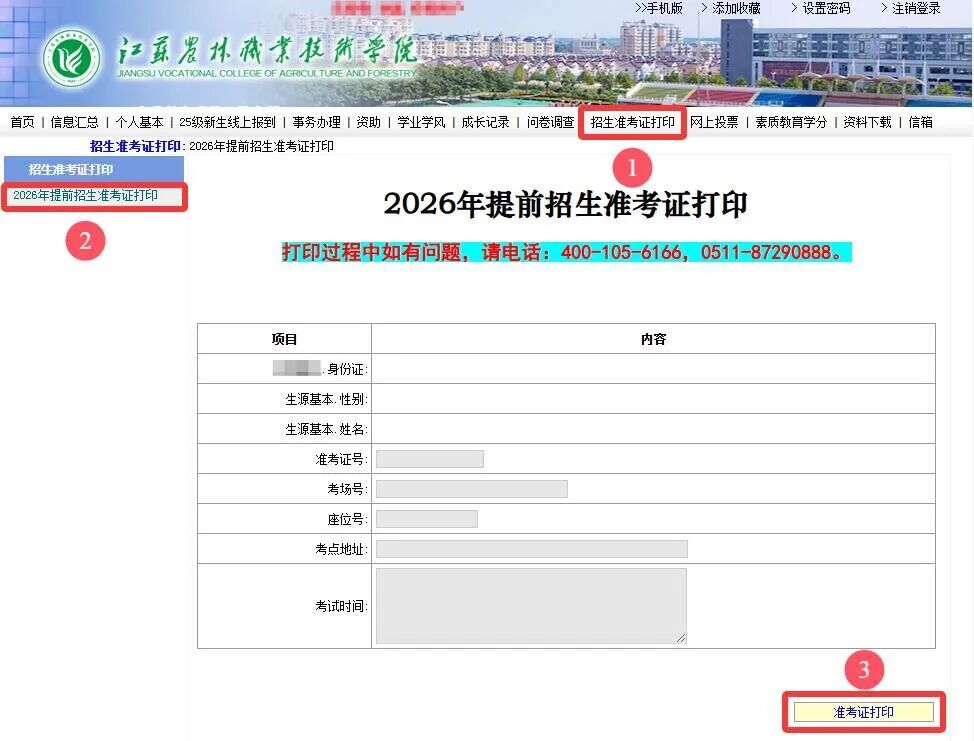This screenshot has height=741, width=974.
Task: Open the 网上投票 menu item
Action: click(x=714, y=122)
